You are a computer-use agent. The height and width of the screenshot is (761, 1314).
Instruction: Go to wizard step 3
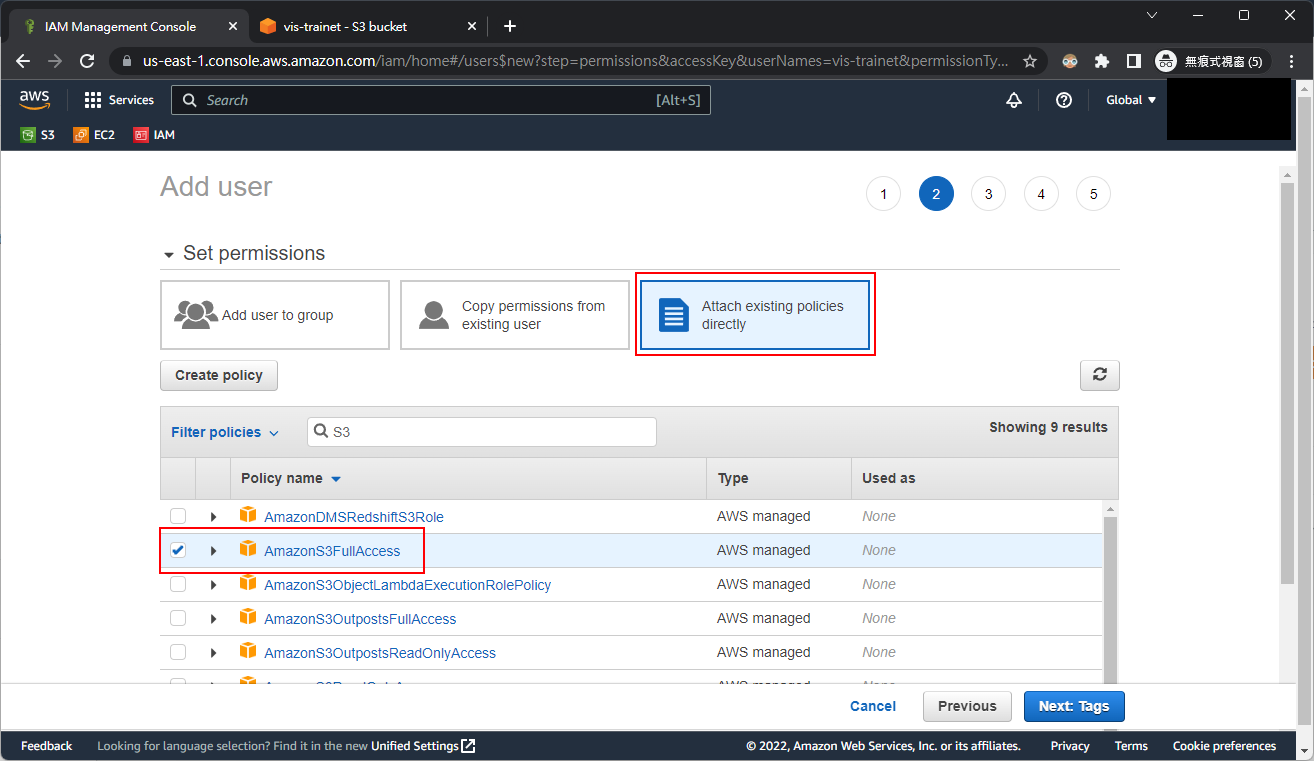pyautogui.click(x=988, y=194)
